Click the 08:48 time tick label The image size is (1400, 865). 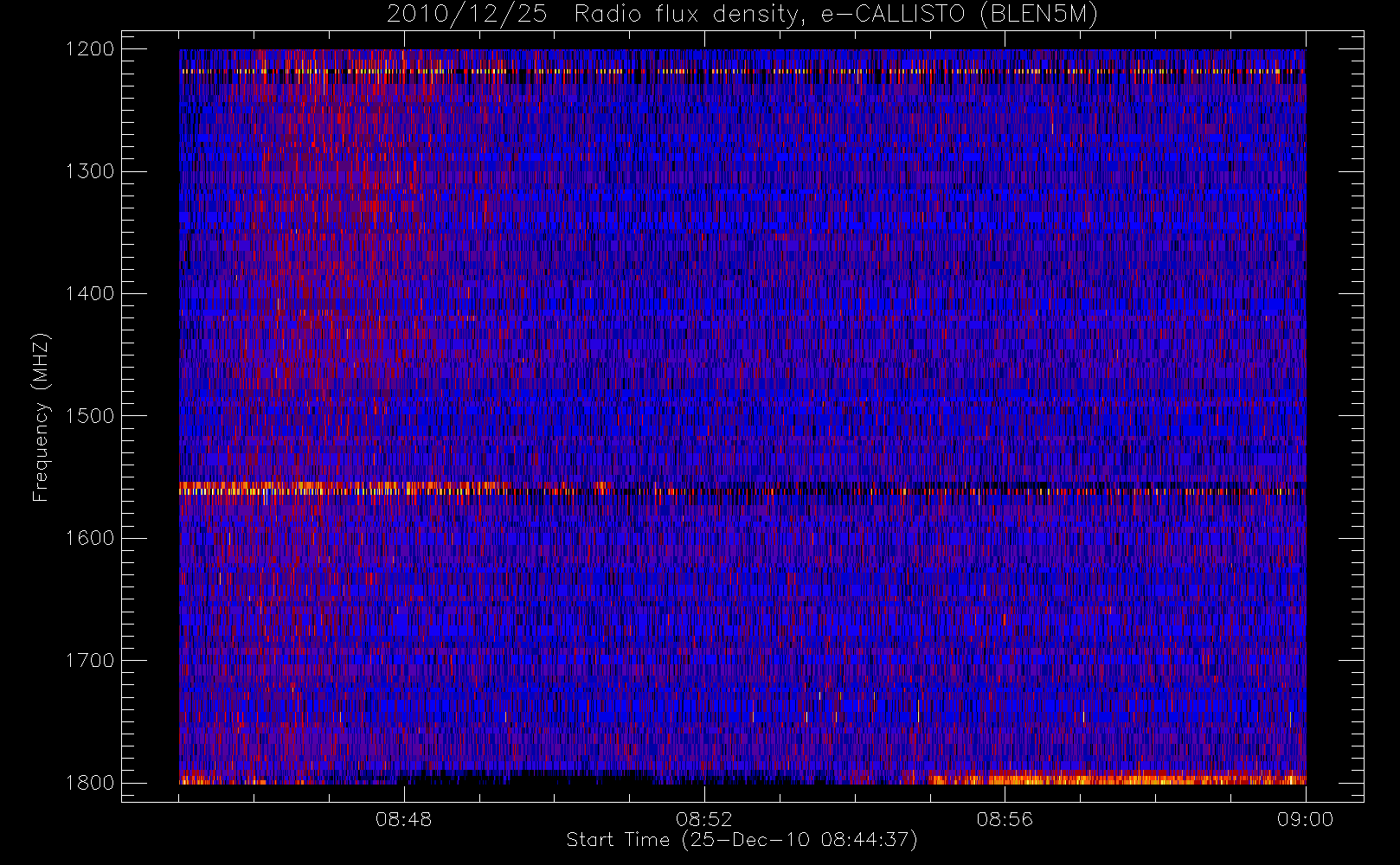(404, 819)
